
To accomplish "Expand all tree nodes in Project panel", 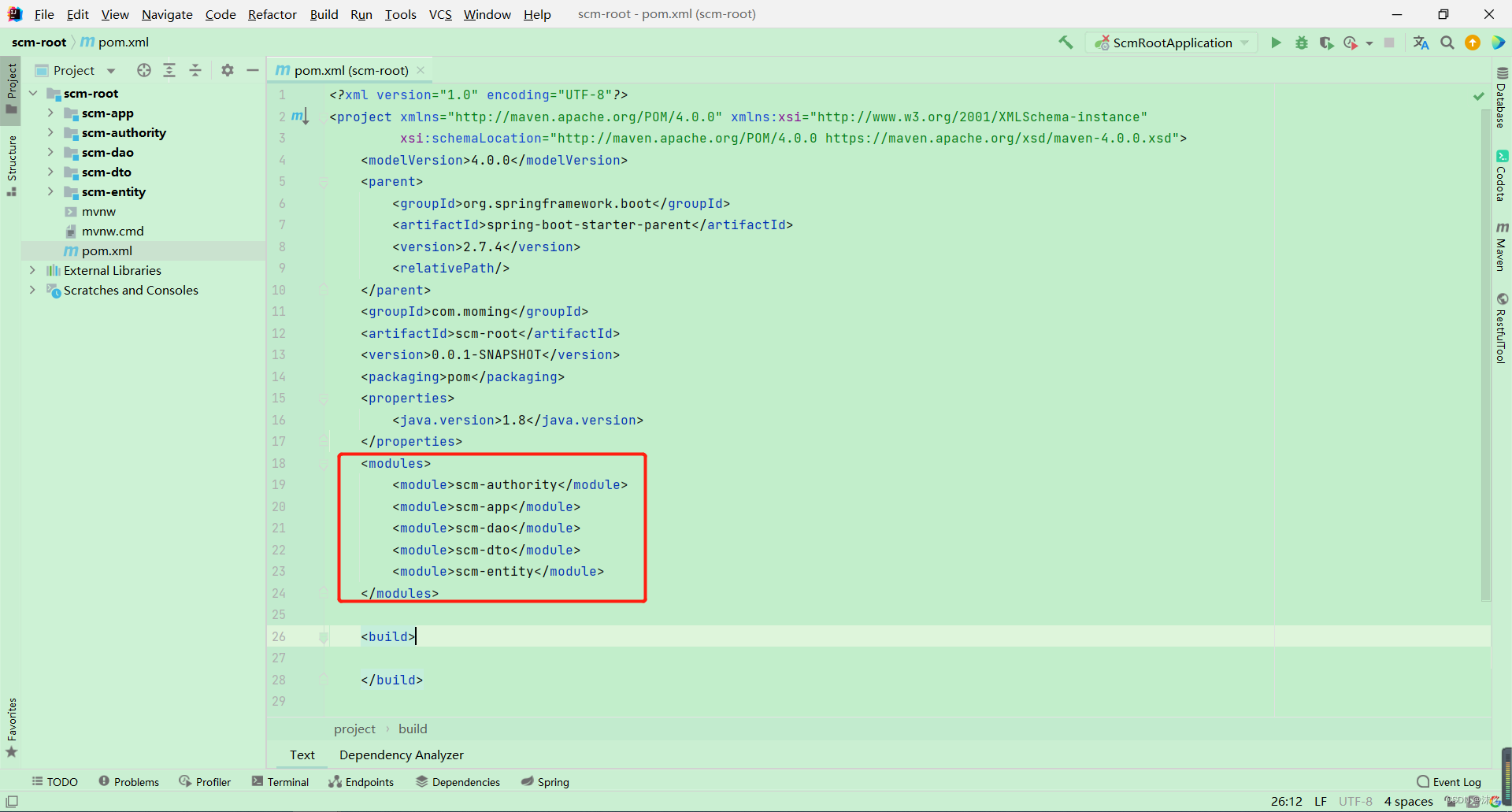I will [x=169, y=70].
